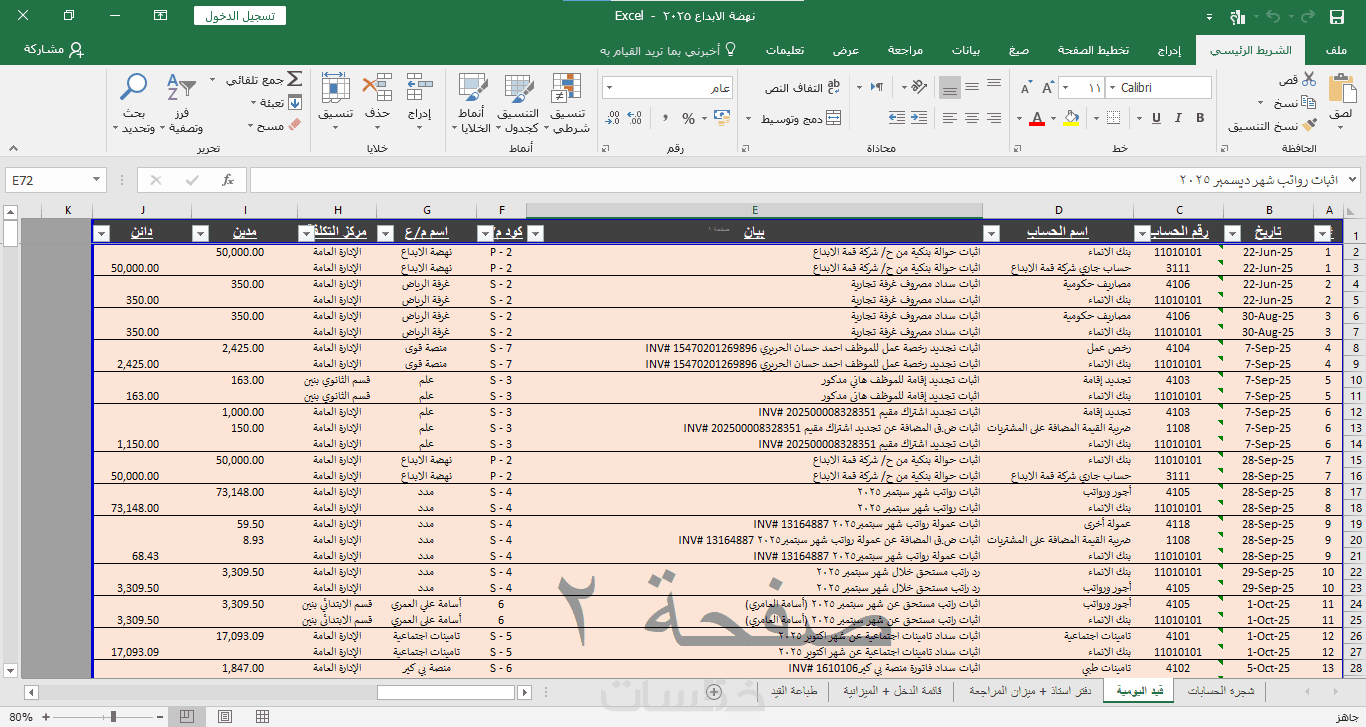The width and height of the screenshot is (1366, 727).
Task: Open the Calibri font name dropdown
Action: (1113, 88)
